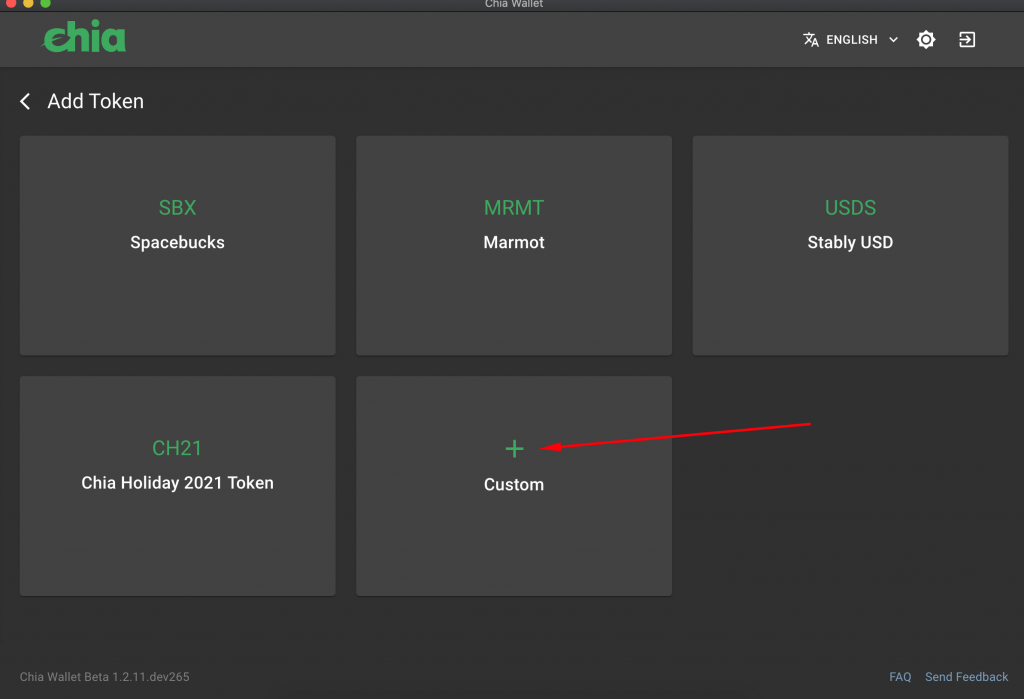
Task: Click the Chia Holiday 2021 Token label
Action: click(x=177, y=483)
